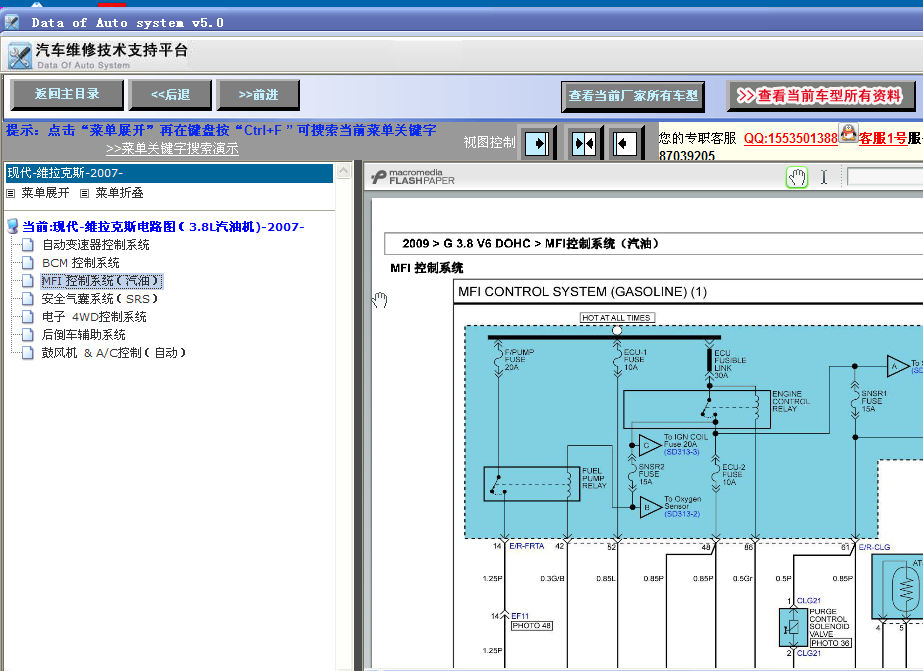Click the PHOTO 36 label in diagram
The width and height of the screenshot is (923, 671).
tap(831, 643)
